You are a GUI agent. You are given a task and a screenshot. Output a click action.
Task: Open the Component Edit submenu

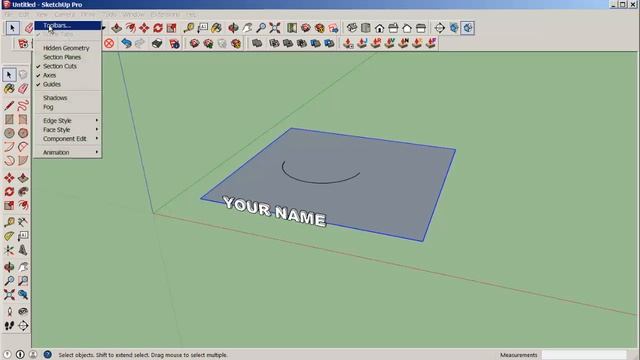coord(67,139)
